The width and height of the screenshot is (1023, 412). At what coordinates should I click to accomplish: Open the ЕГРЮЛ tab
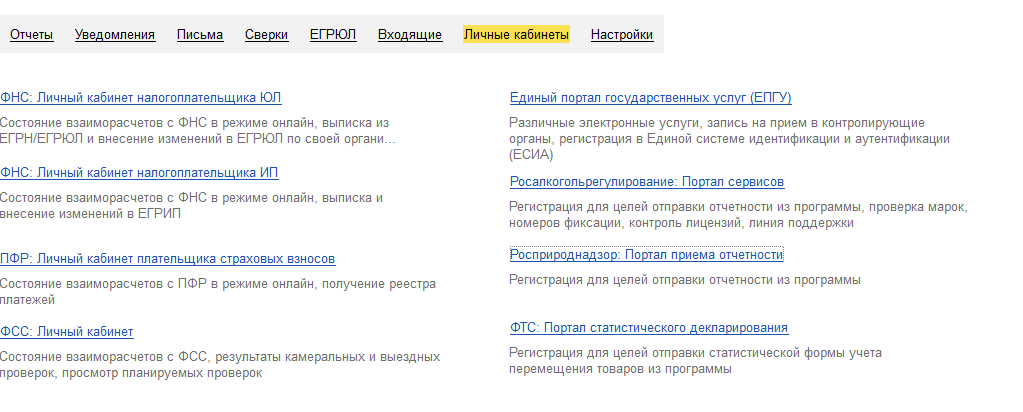(x=333, y=35)
